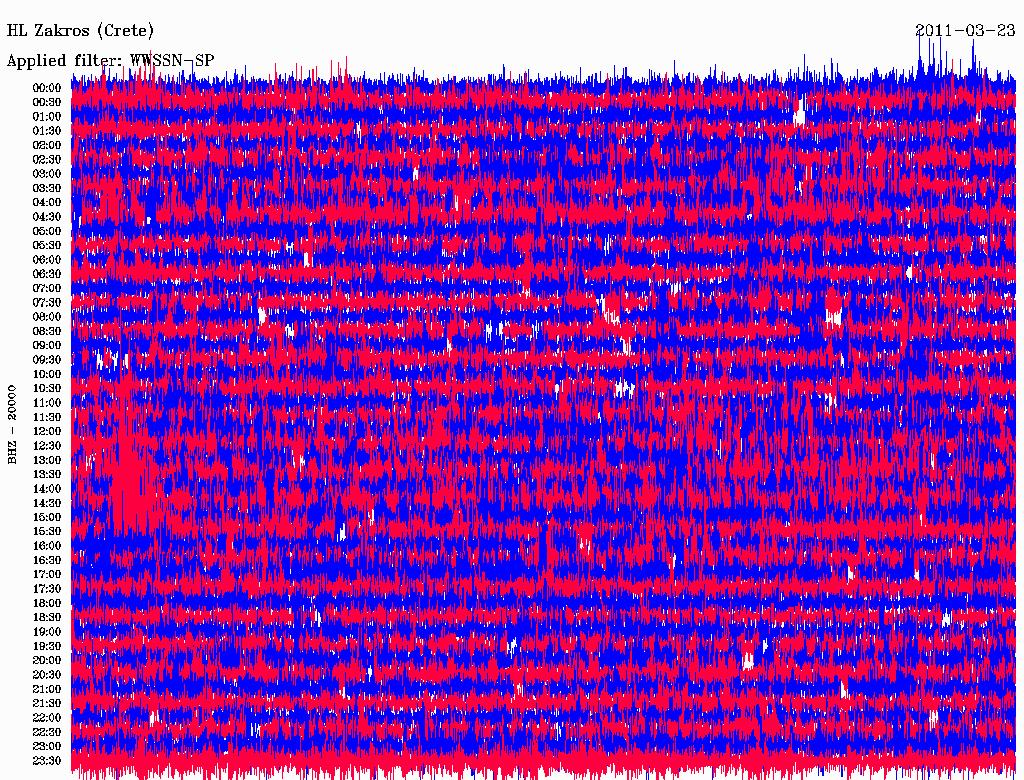
Task: Select the 05:30 time label
Action: click(47, 245)
